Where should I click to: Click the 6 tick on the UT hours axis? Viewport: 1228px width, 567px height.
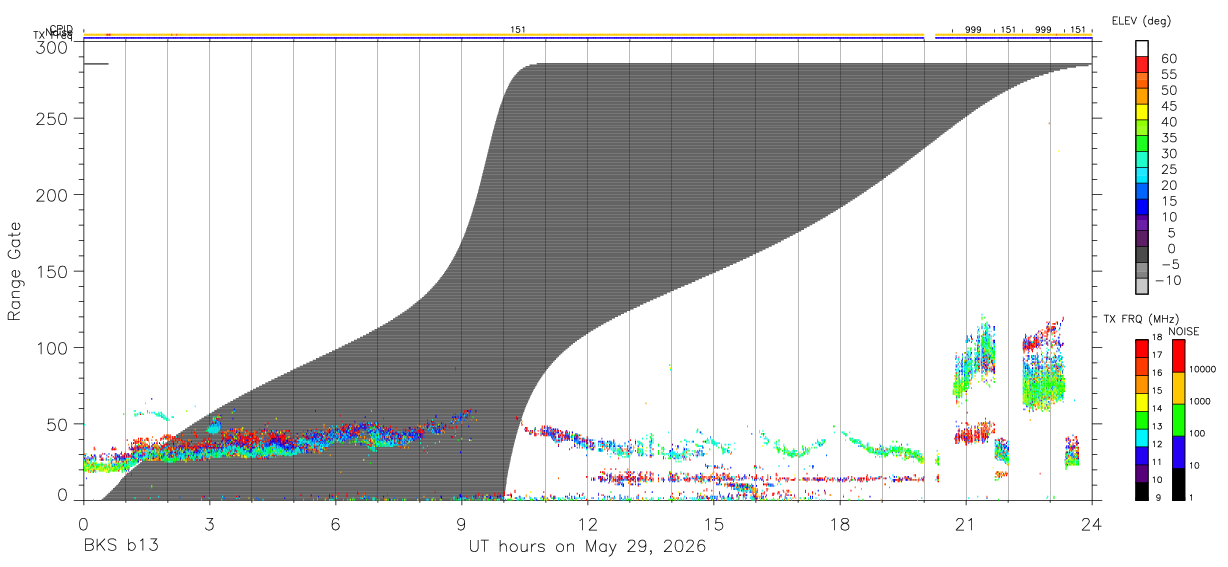click(336, 523)
